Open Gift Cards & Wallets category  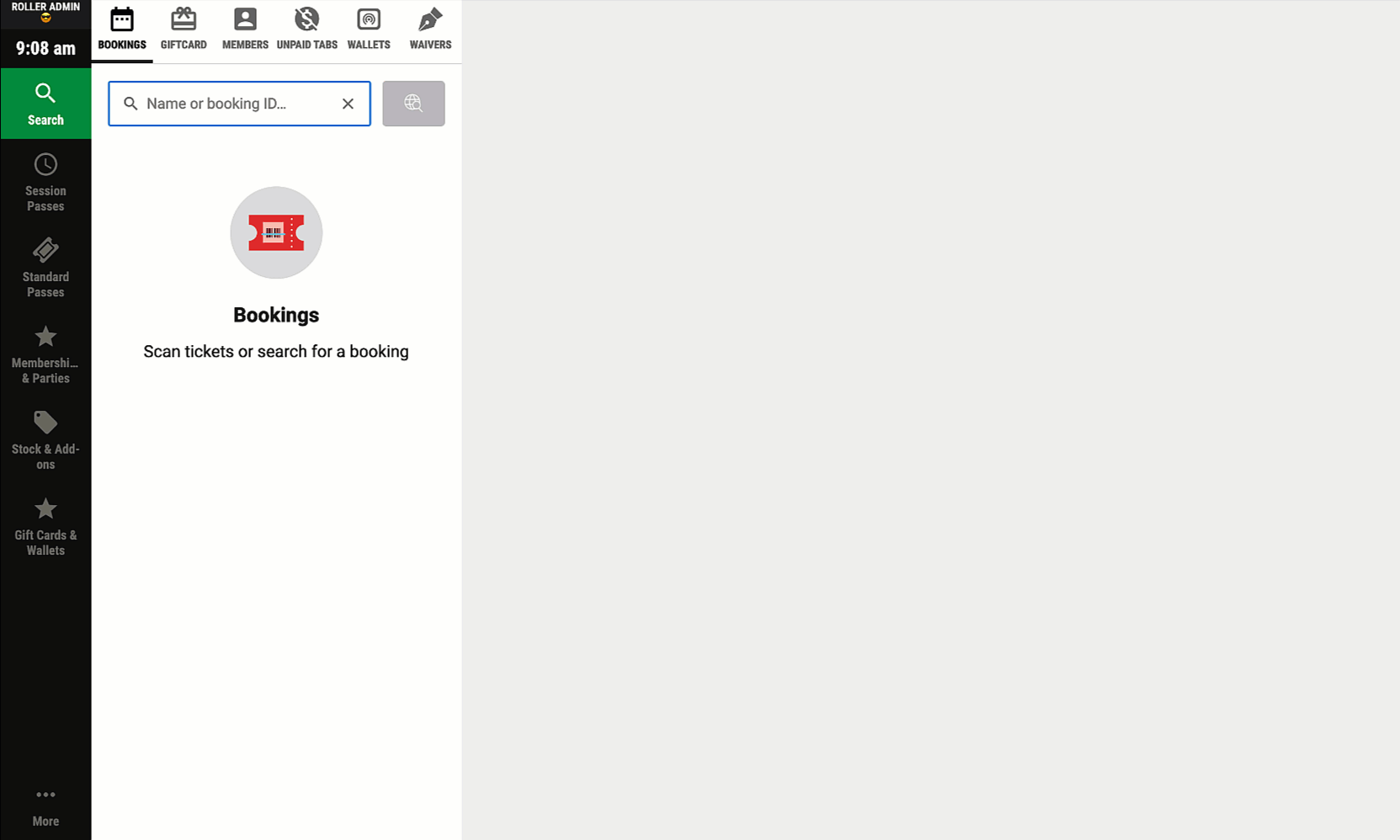click(45, 526)
